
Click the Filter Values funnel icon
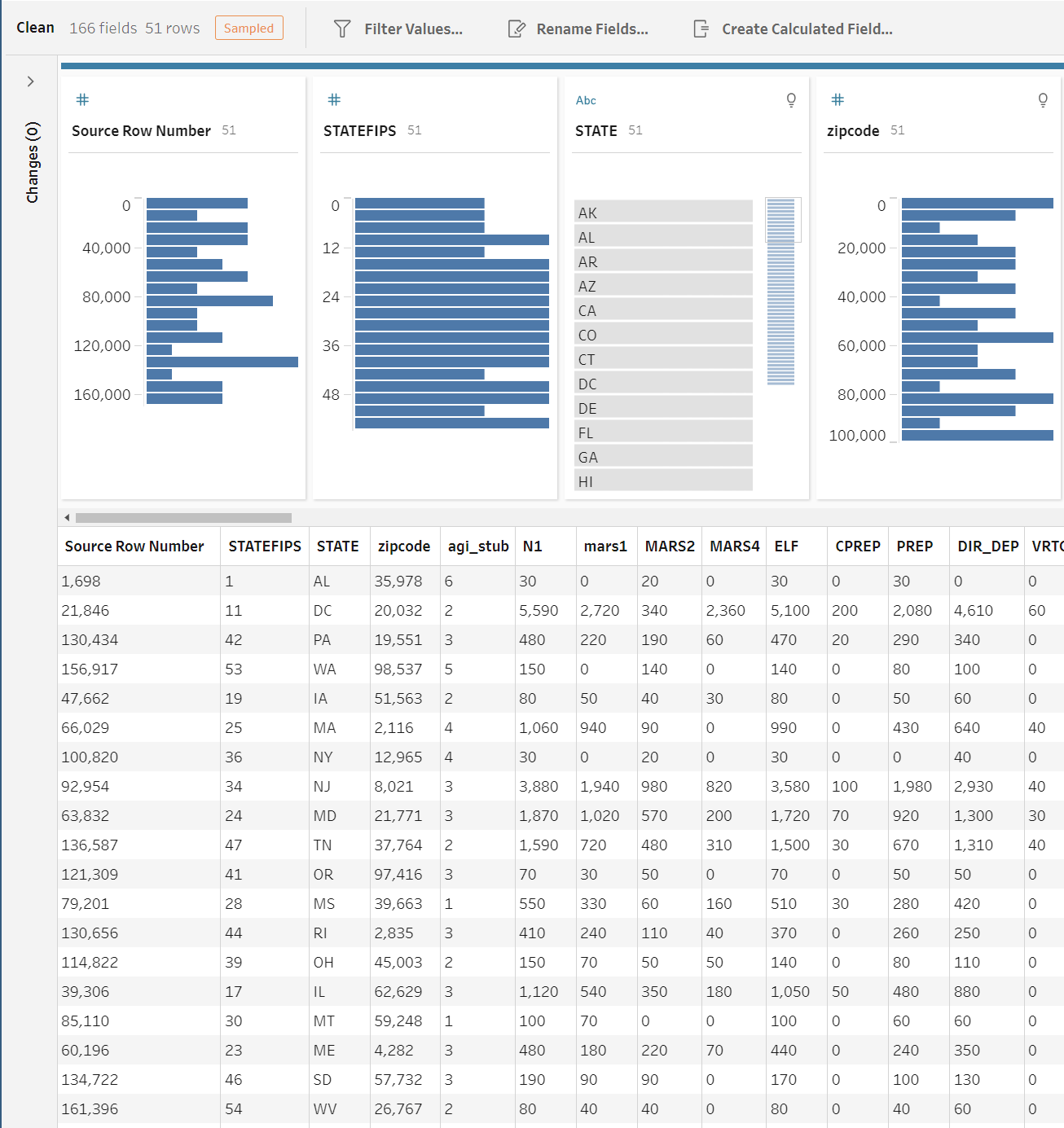342,29
